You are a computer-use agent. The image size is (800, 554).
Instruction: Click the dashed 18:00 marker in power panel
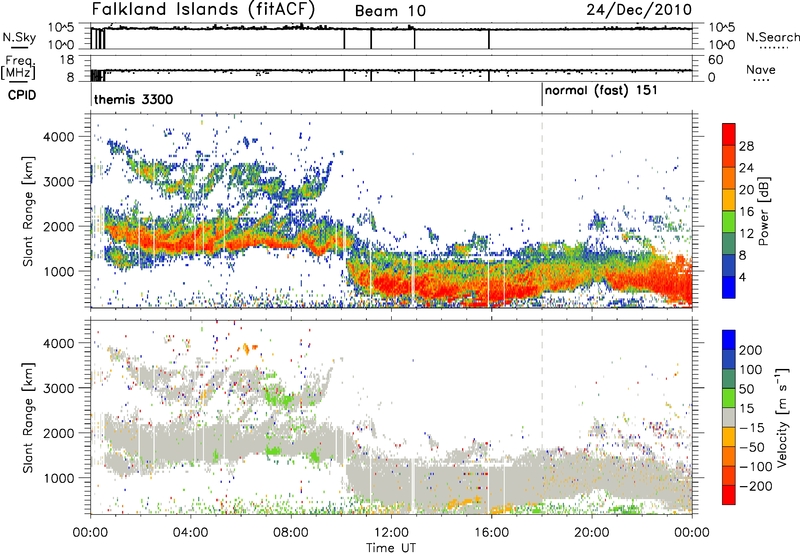pyautogui.click(x=542, y=210)
